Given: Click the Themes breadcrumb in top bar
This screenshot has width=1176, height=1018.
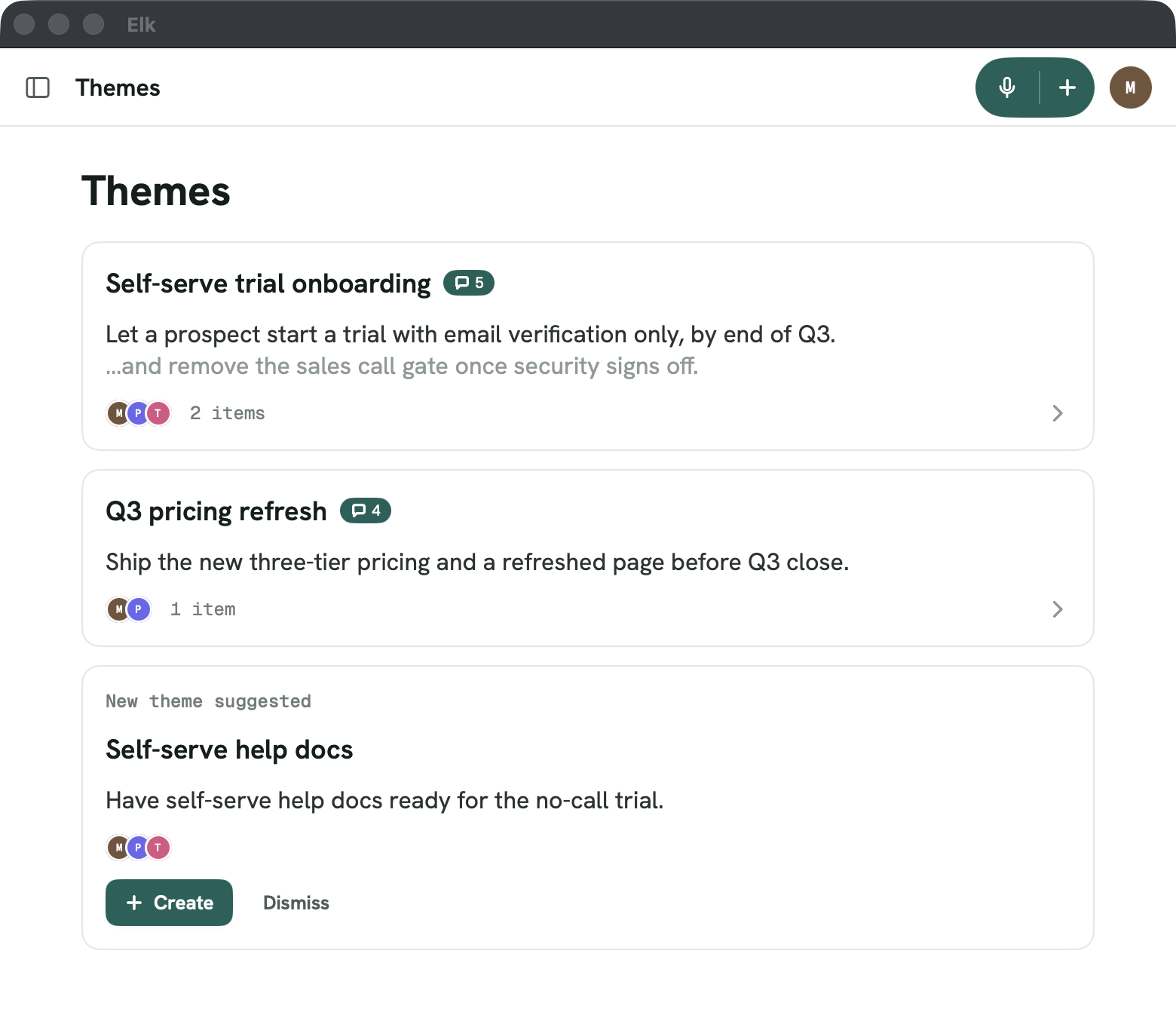Looking at the screenshot, I should [x=118, y=87].
